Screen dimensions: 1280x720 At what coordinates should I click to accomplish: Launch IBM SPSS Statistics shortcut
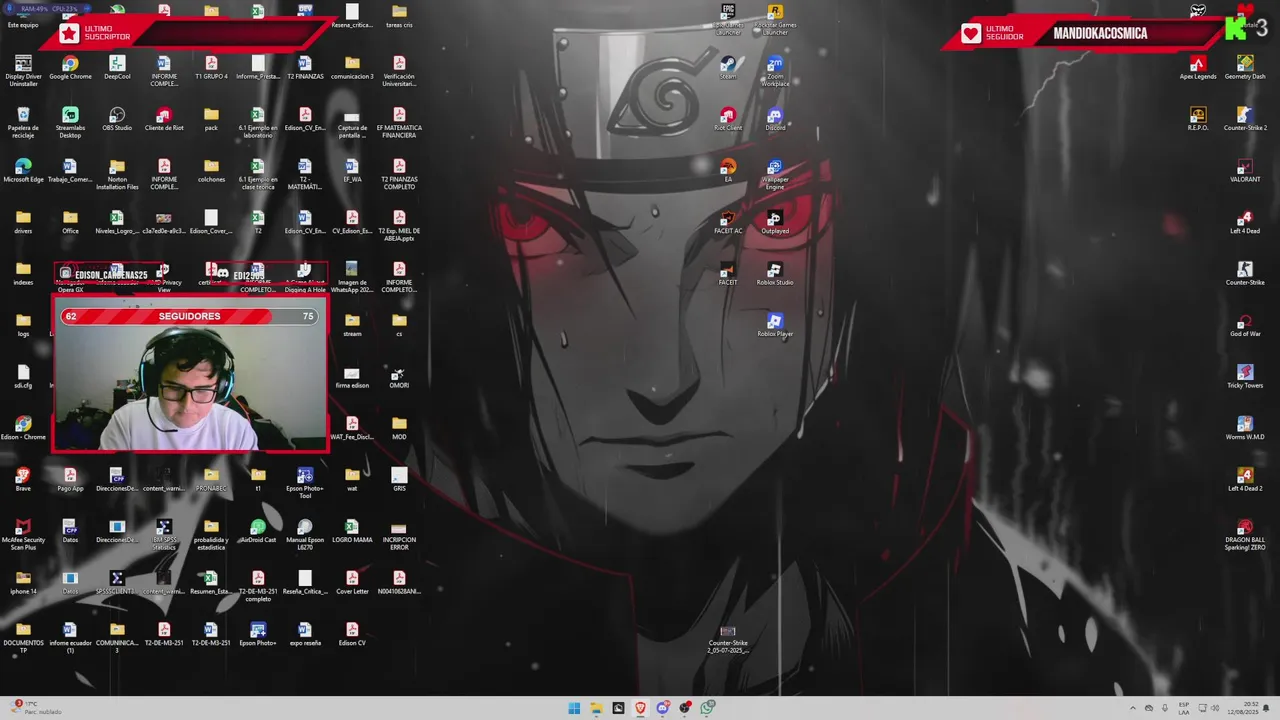[164, 535]
